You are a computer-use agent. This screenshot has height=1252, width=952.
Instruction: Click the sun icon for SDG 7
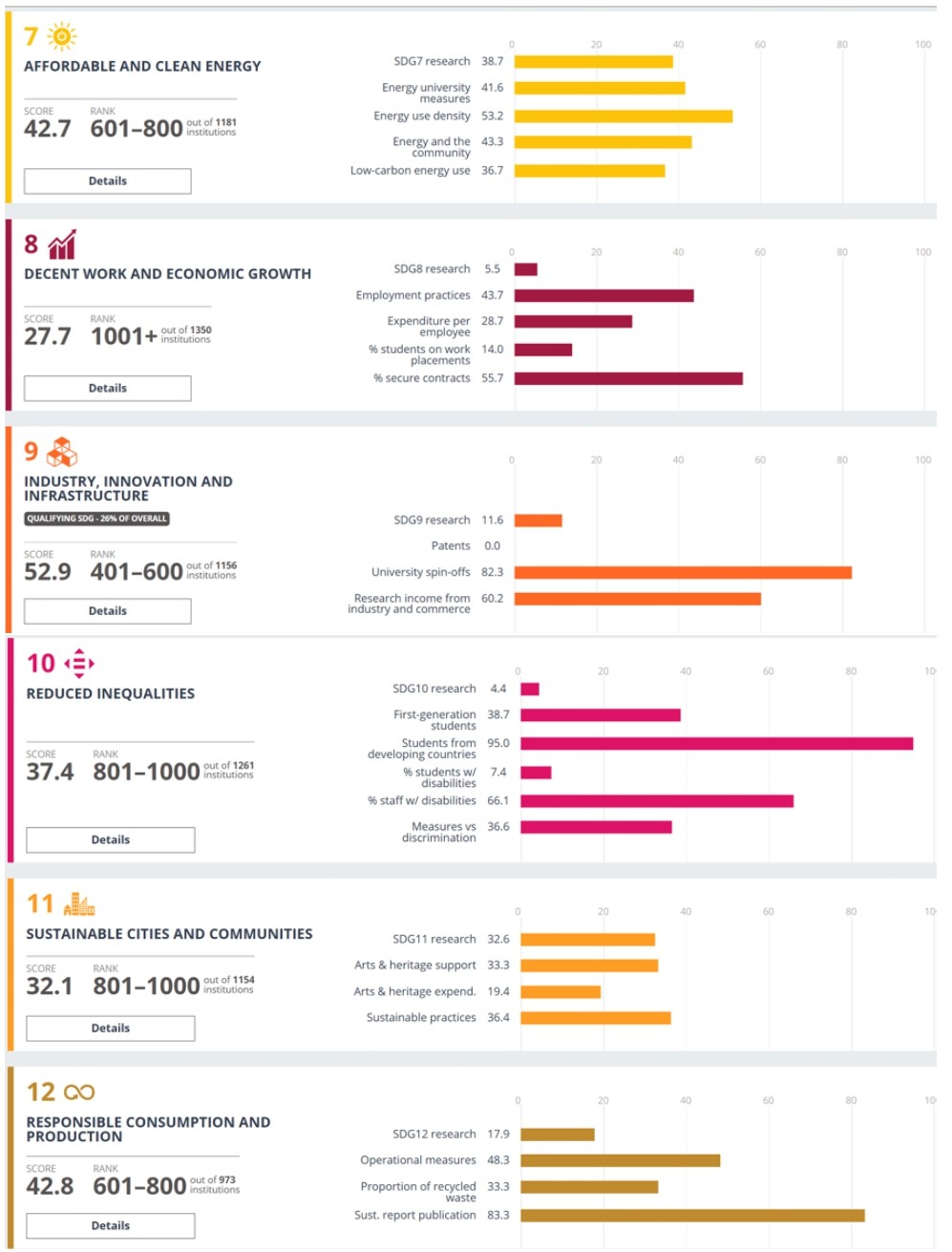(x=62, y=37)
